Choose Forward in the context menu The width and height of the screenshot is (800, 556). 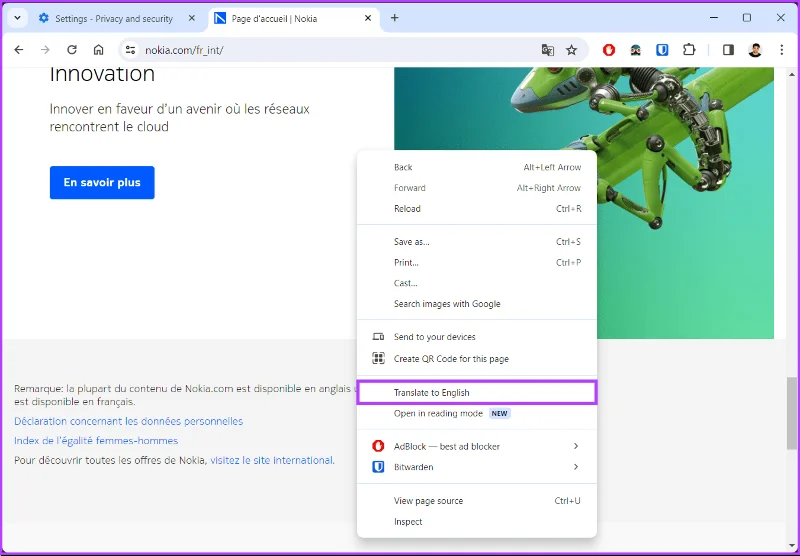tap(477, 188)
